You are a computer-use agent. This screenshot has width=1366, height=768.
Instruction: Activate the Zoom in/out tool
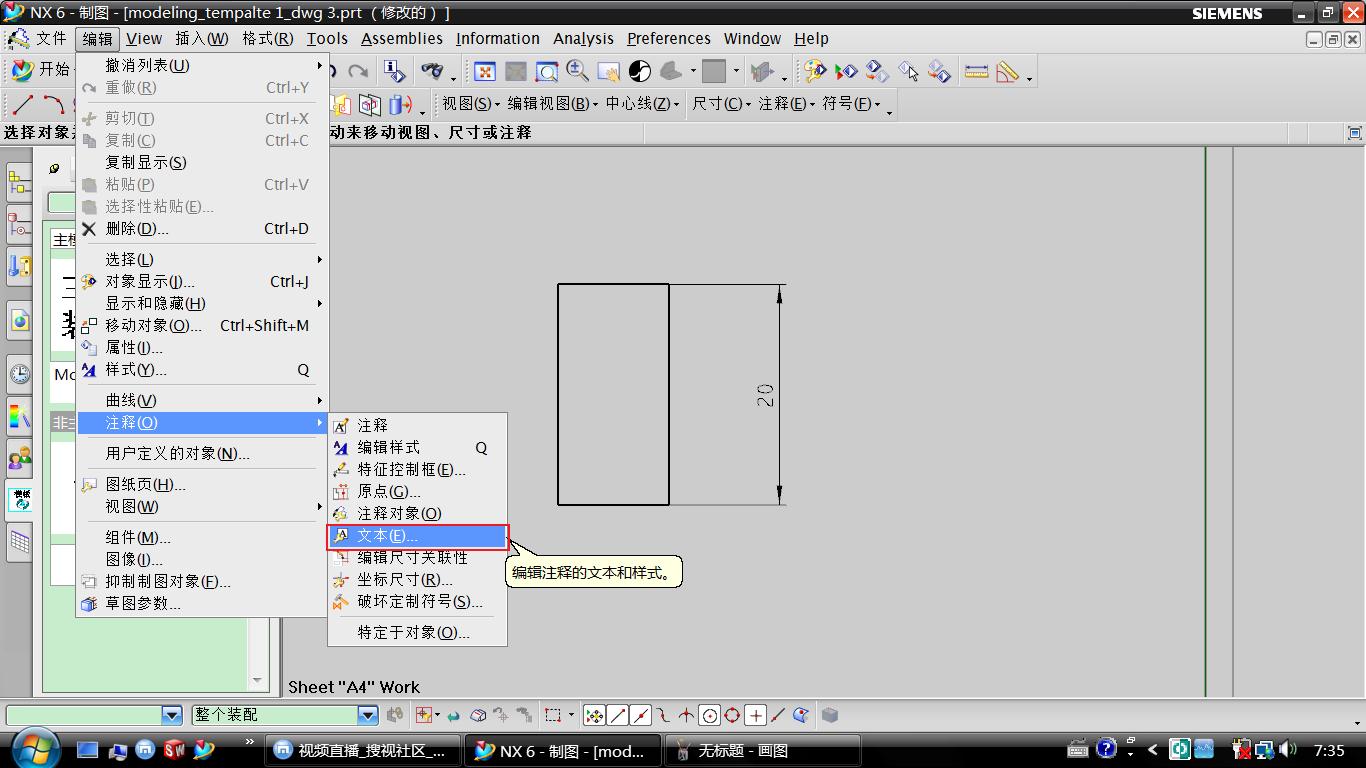577,71
